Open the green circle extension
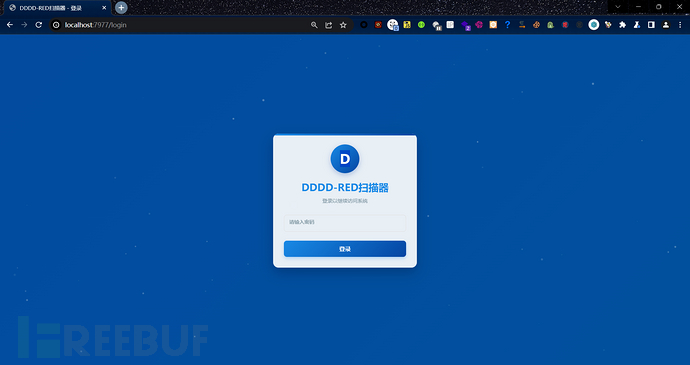 click(422, 25)
